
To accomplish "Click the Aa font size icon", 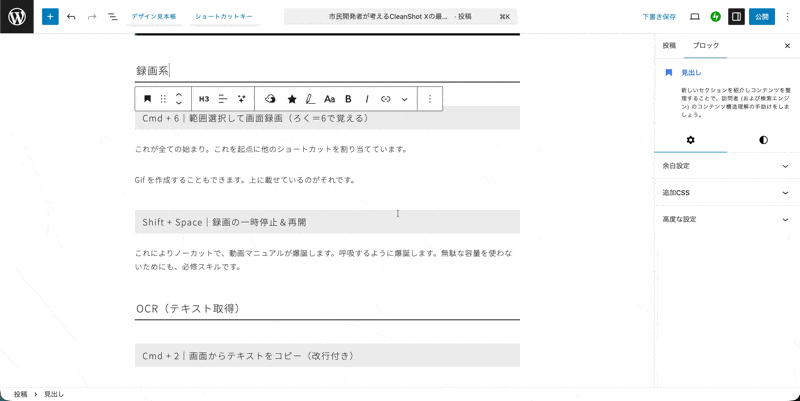I will (330, 99).
